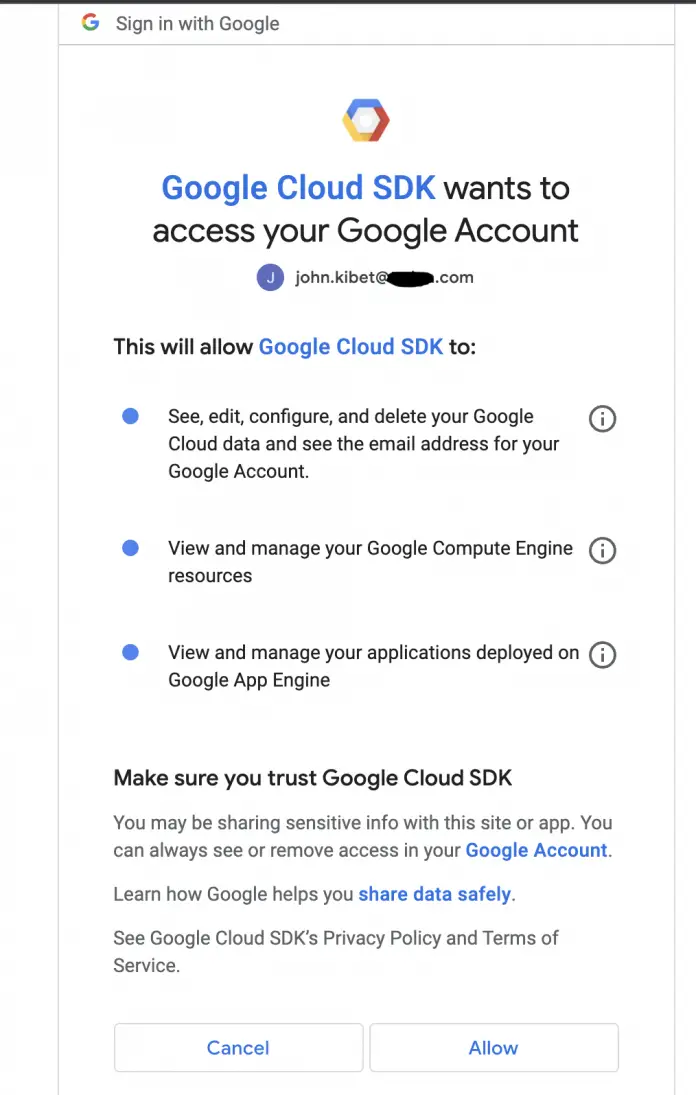696x1095 pixels.
Task: Open info about Google Cloud data permission
Action: [602, 419]
